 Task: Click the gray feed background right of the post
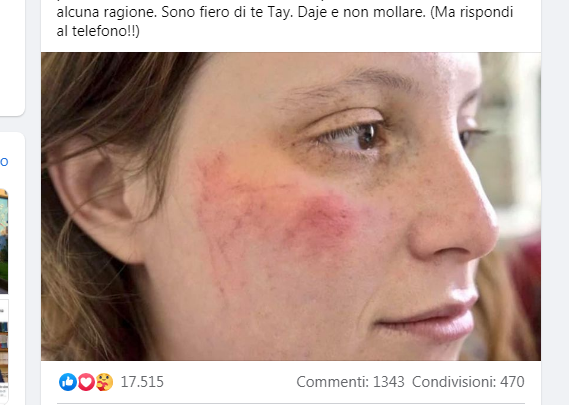point(555,202)
